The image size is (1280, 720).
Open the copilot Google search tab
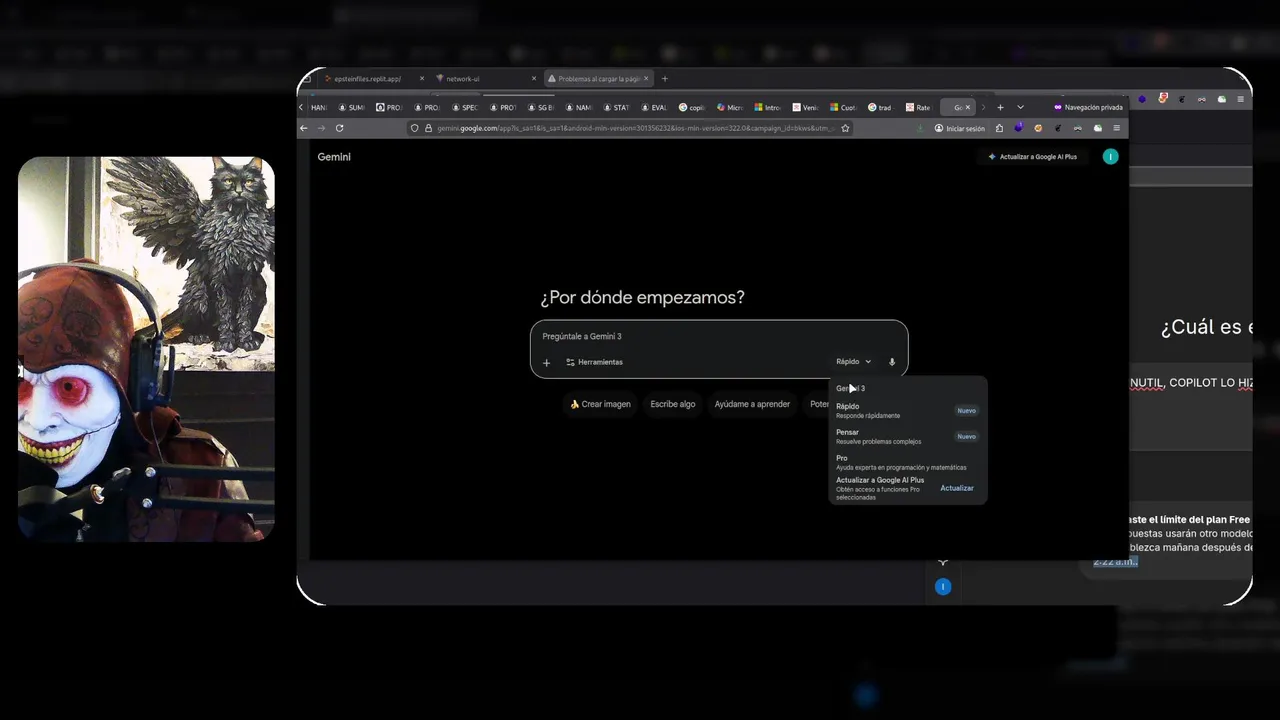pyautogui.click(x=692, y=107)
